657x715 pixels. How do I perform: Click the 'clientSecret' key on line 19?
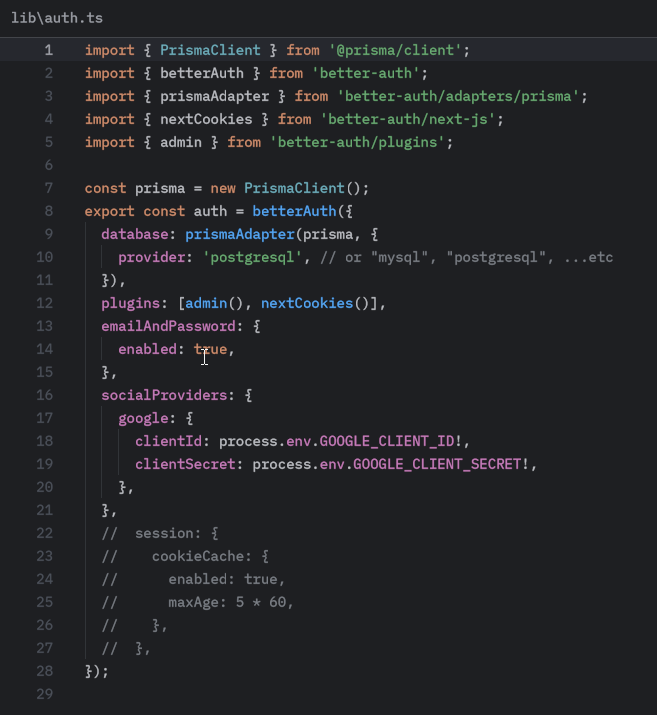coord(185,464)
